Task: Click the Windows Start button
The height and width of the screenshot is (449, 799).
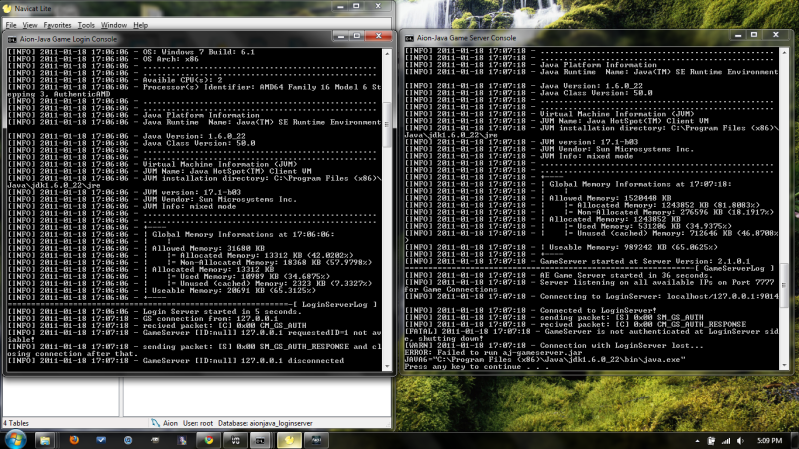Action: (x=15, y=439)
